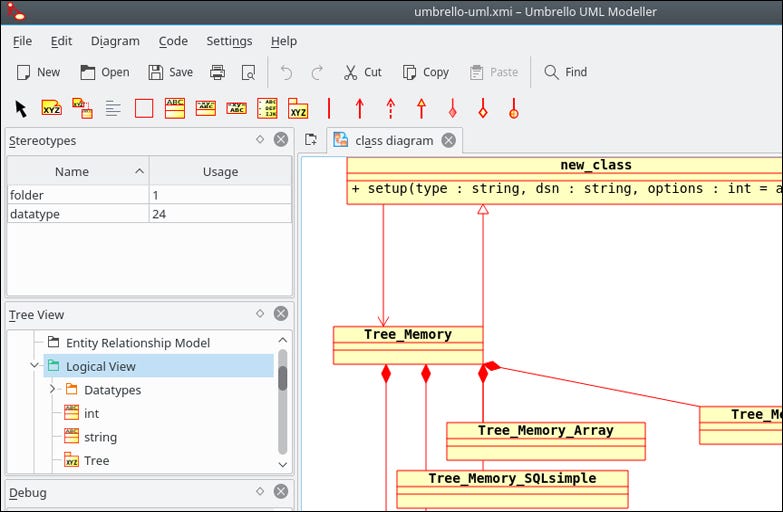The image size is (783, 512).
Task: Expand the Datatypes folder node
Action: [x=52, y=389]
